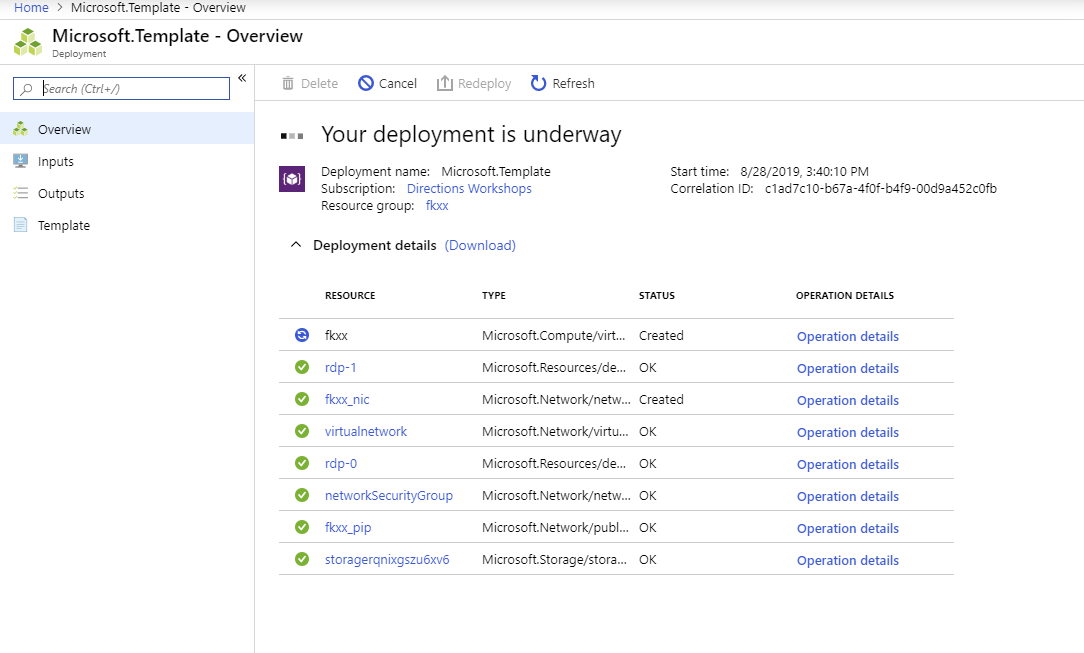Open the Directions Workshops subscription link
Screen dimensions: 1084x653
pos(469,189)
